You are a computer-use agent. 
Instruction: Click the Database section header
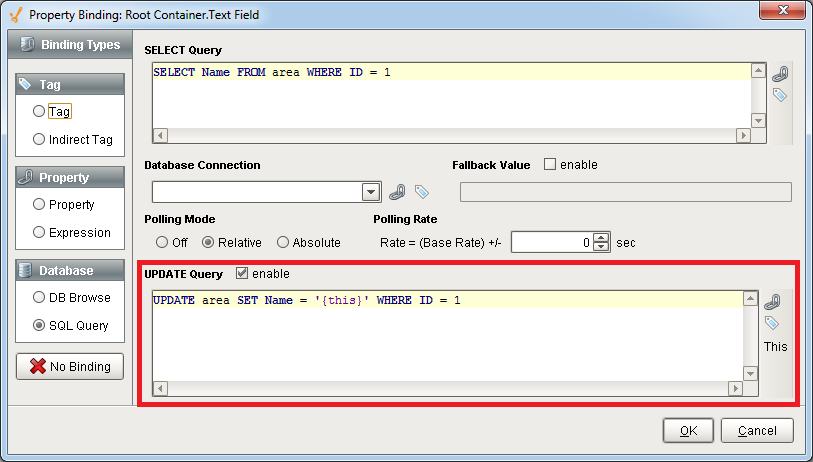coord(70,270)
